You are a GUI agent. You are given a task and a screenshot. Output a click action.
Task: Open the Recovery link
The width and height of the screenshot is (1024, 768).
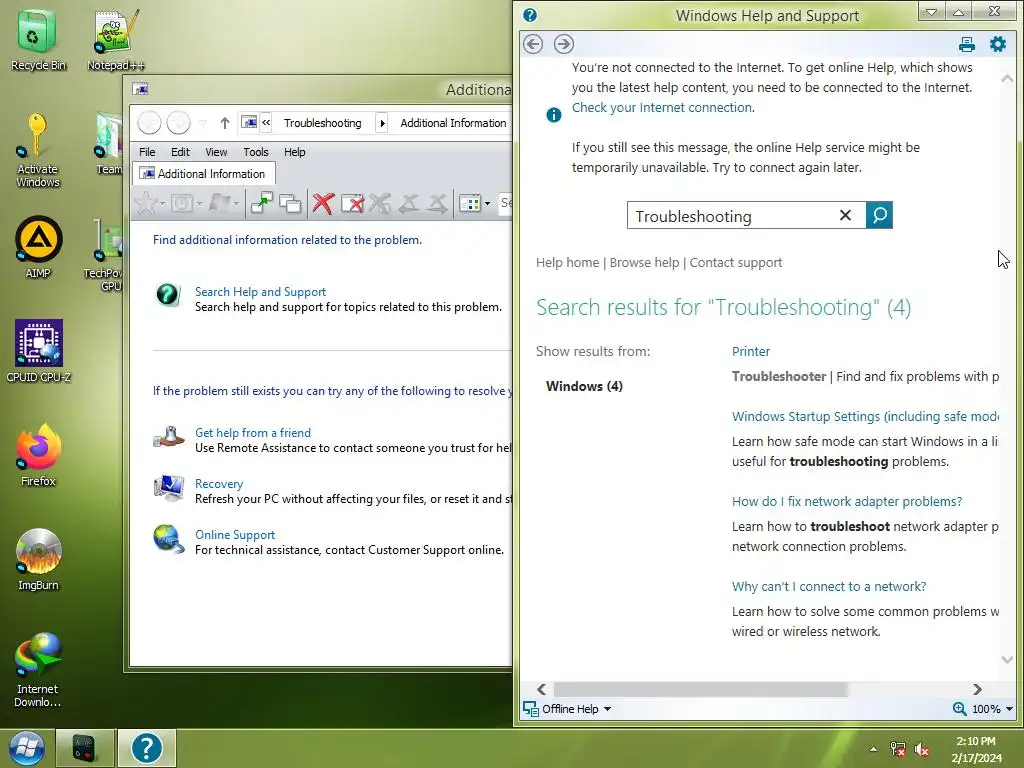(x=219, y=483)
